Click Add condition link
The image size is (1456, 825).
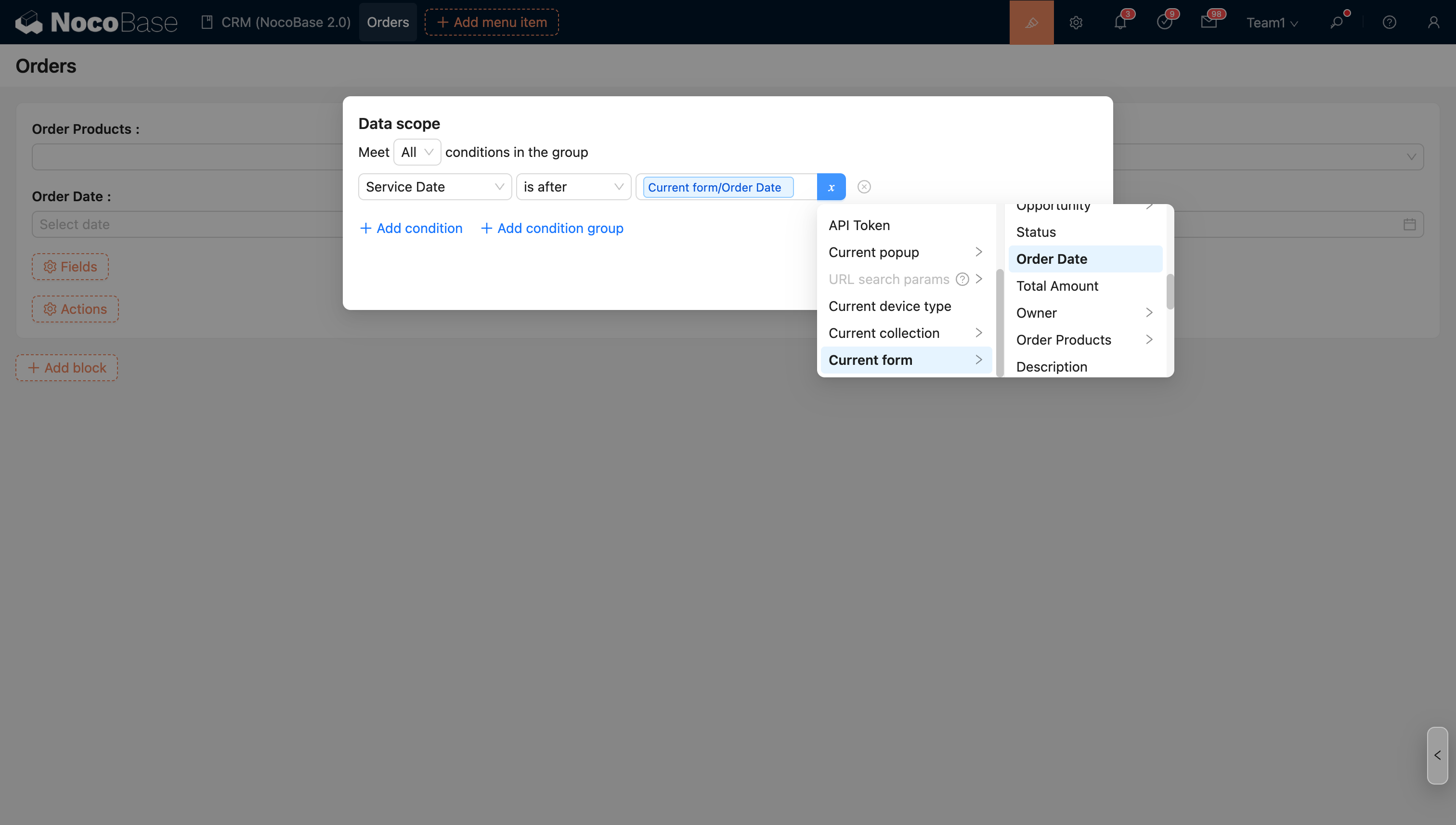(411, 228)
